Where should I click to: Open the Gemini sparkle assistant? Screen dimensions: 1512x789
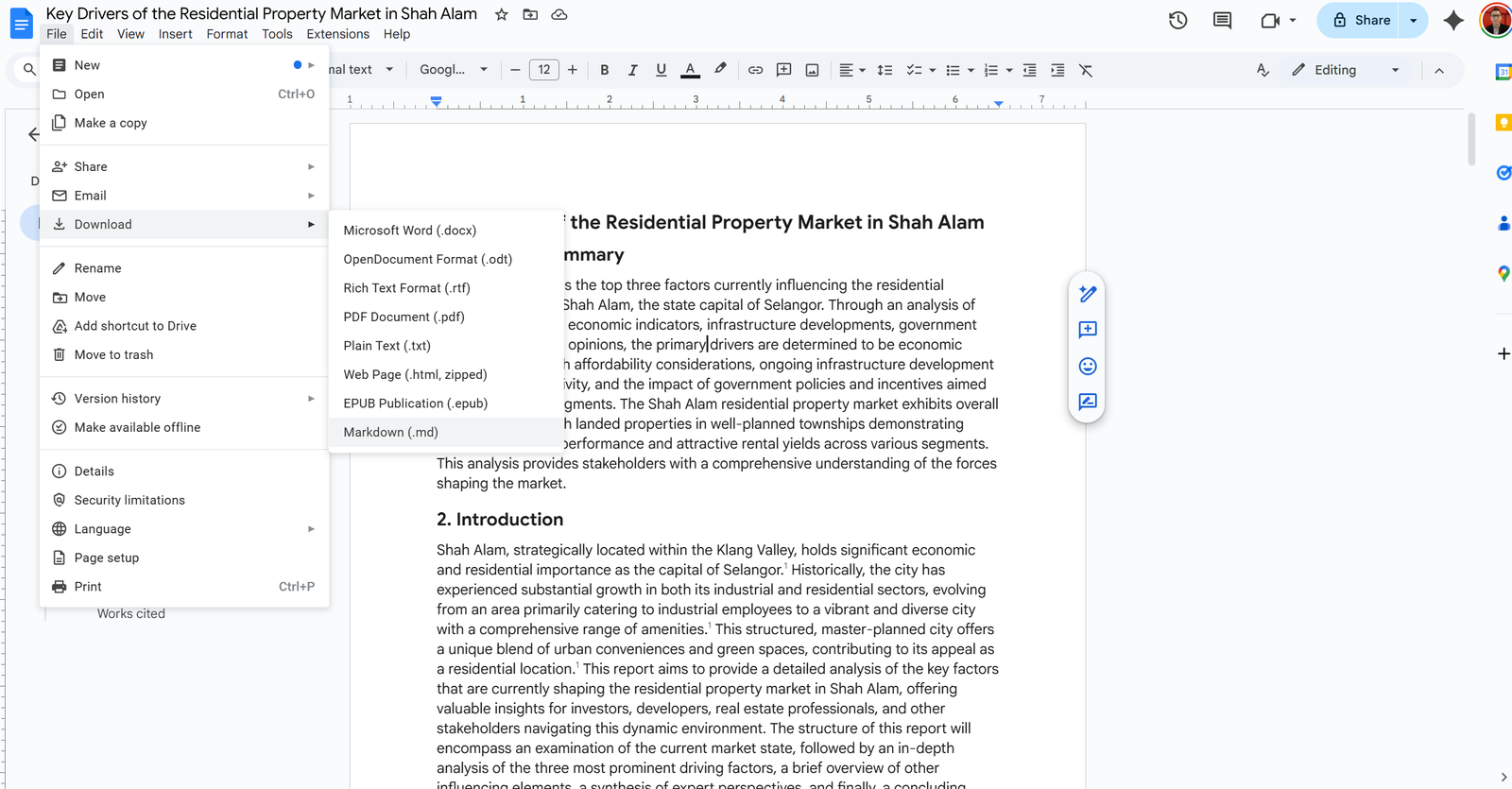[x=1453, y=20]
